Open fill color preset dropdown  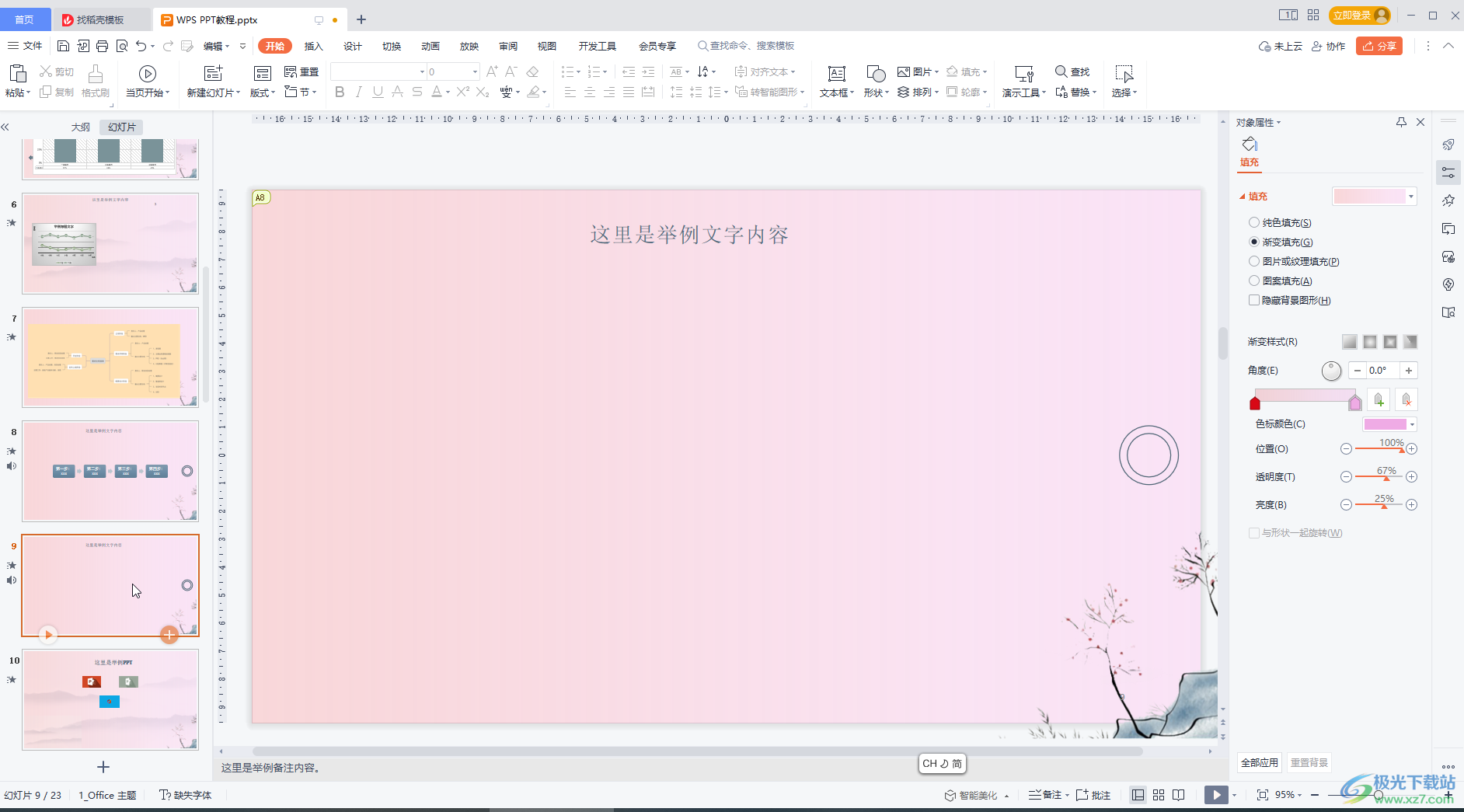tap(1411, 197)
